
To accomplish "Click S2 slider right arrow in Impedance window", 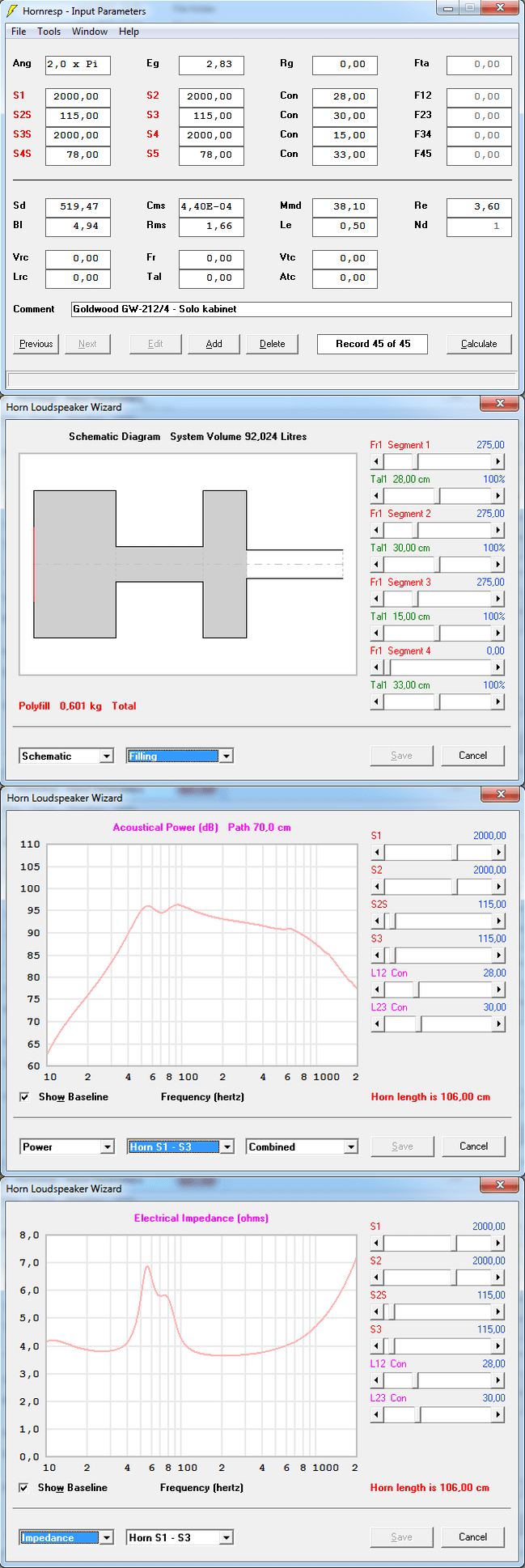I will (498, 1278).
